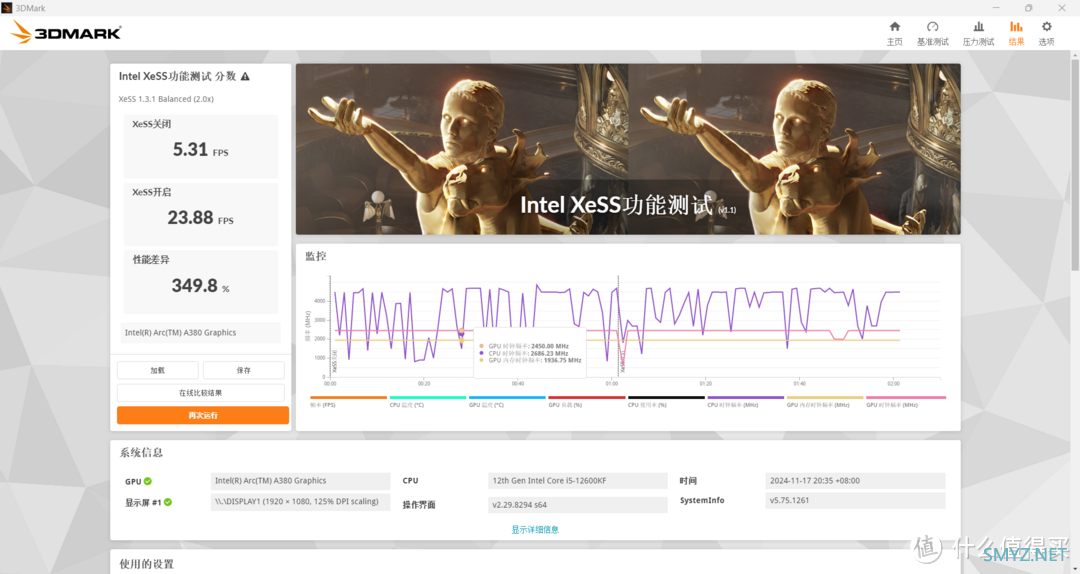Click the Intel(R) Arc(TM) A380 Graphics score field
1080x574 pixels.
(x=200, y=333)
